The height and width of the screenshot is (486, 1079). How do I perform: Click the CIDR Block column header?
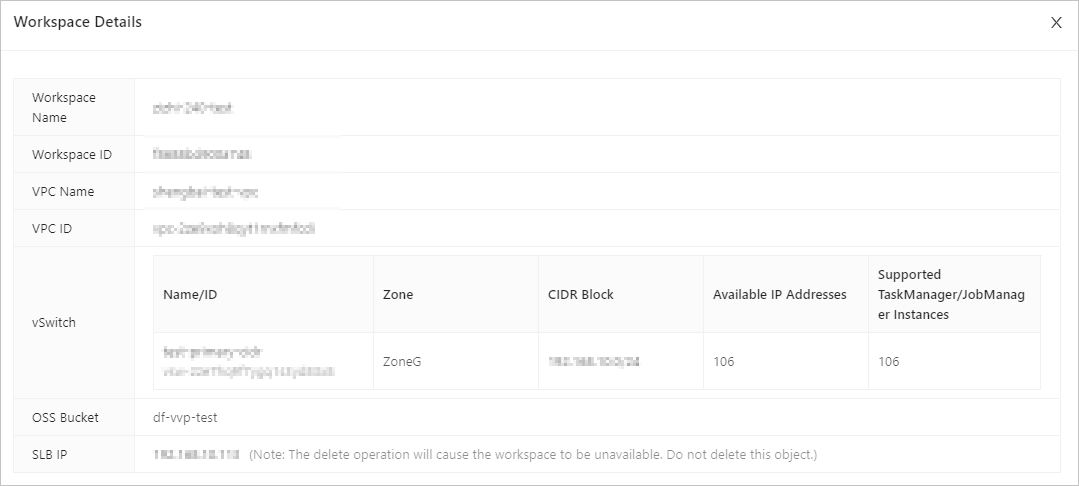point(581,295)
